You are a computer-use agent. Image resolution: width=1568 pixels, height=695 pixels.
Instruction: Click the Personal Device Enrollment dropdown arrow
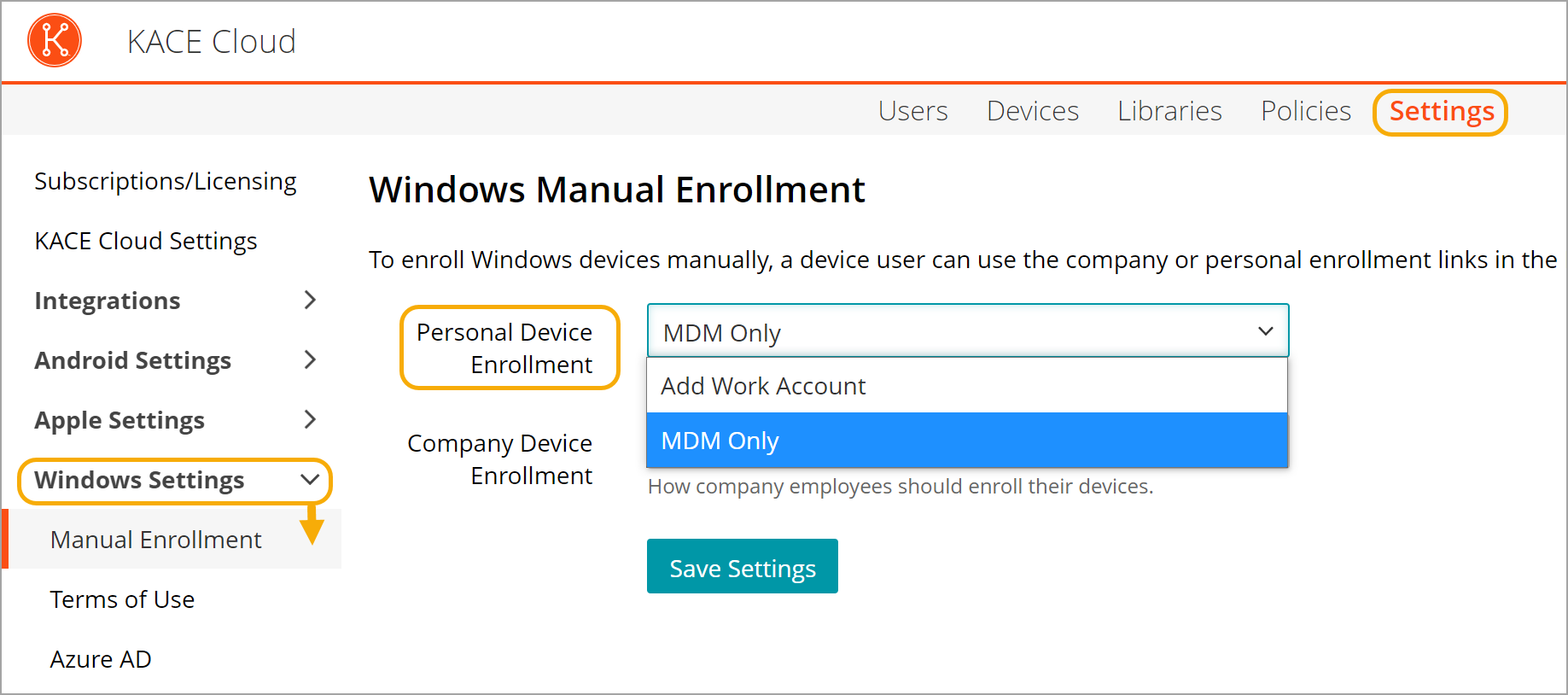pos(1265,331)
